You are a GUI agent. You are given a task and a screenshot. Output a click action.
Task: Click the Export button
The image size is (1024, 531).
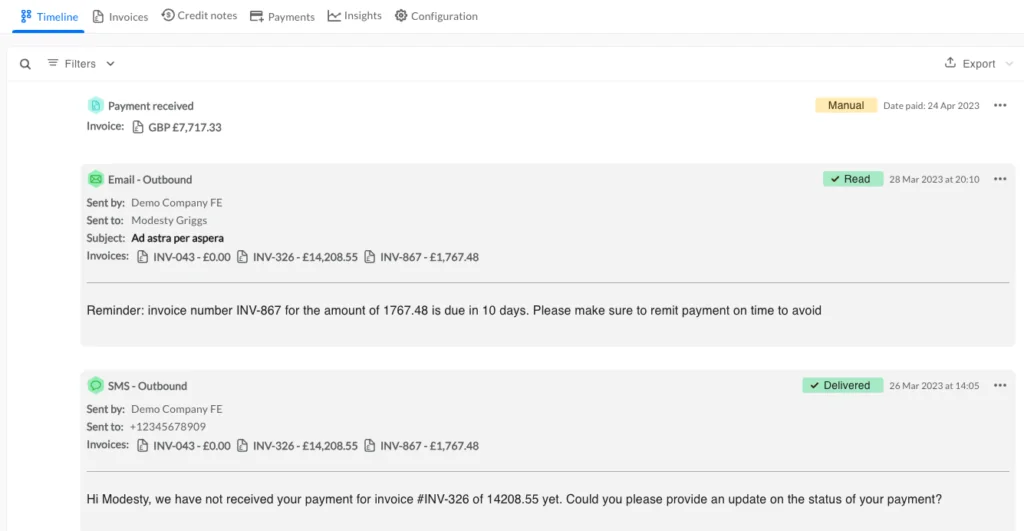click(970, 63)
